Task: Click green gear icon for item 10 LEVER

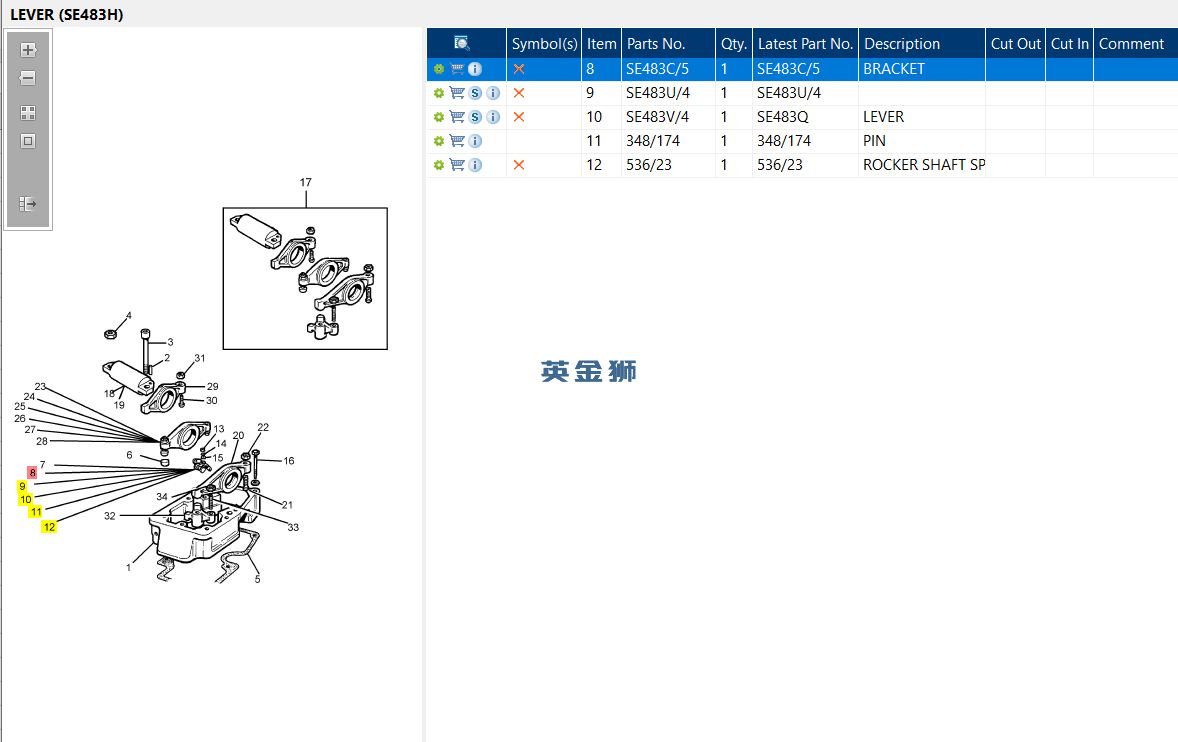Action: (x=439, y=117)
